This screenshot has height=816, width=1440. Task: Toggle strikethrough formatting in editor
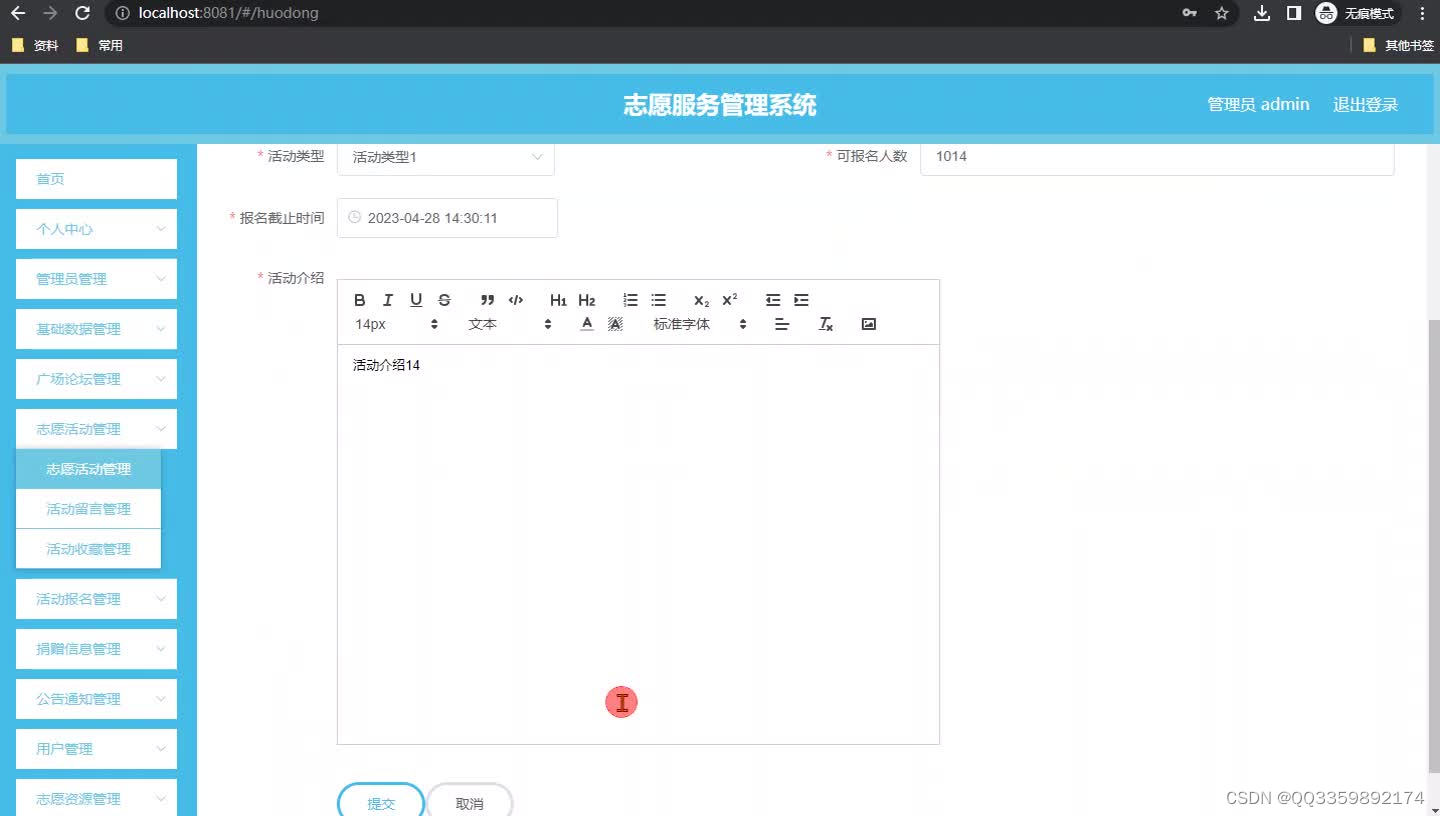click(444, 300)
